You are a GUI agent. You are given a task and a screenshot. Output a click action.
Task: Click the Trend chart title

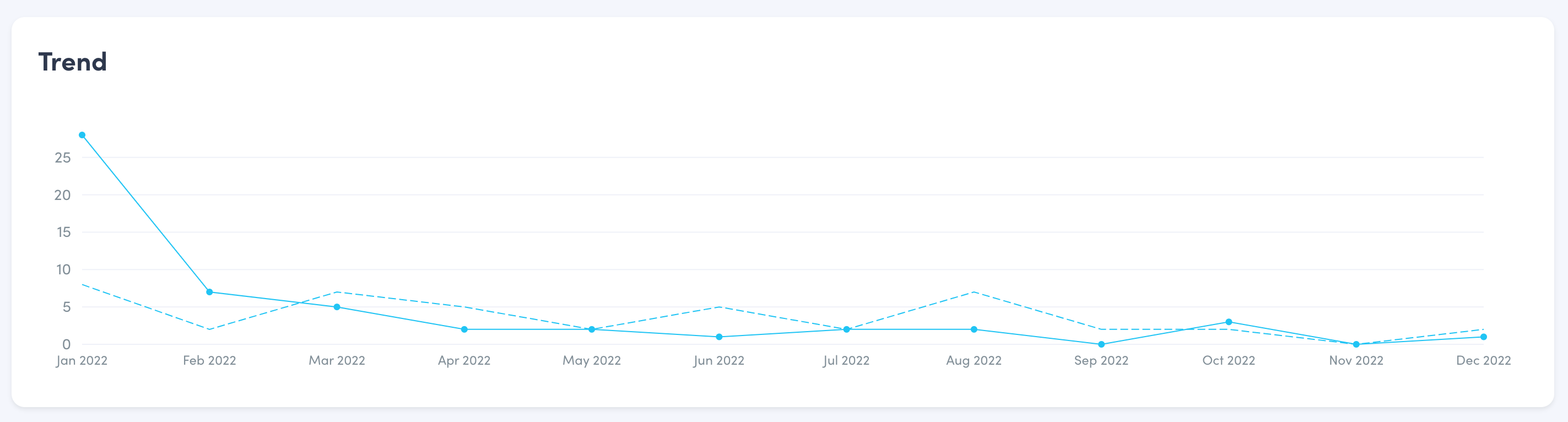click(72, 62)
